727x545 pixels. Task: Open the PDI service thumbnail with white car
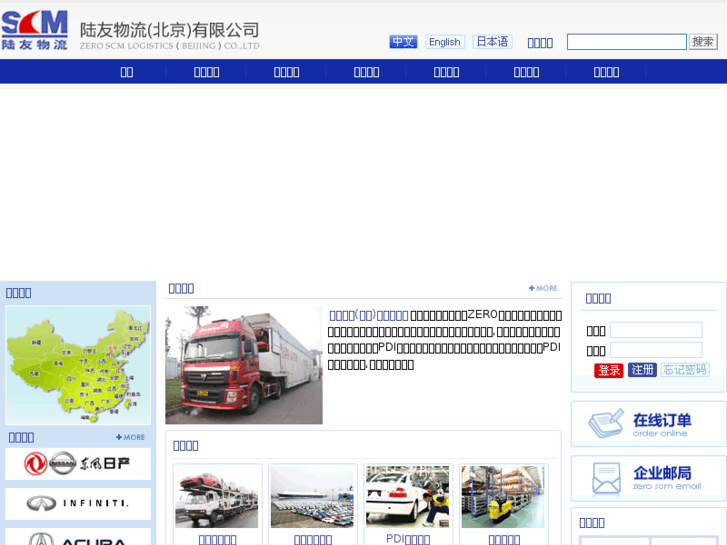pyautogui.click(x=407, y=497)
